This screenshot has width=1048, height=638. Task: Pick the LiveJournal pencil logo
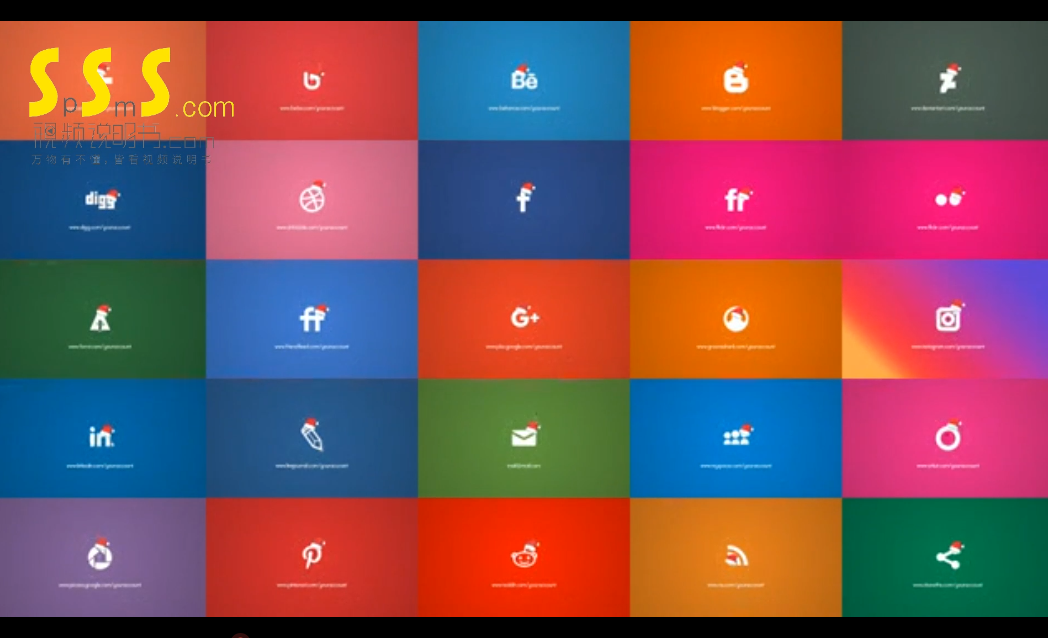311,436
